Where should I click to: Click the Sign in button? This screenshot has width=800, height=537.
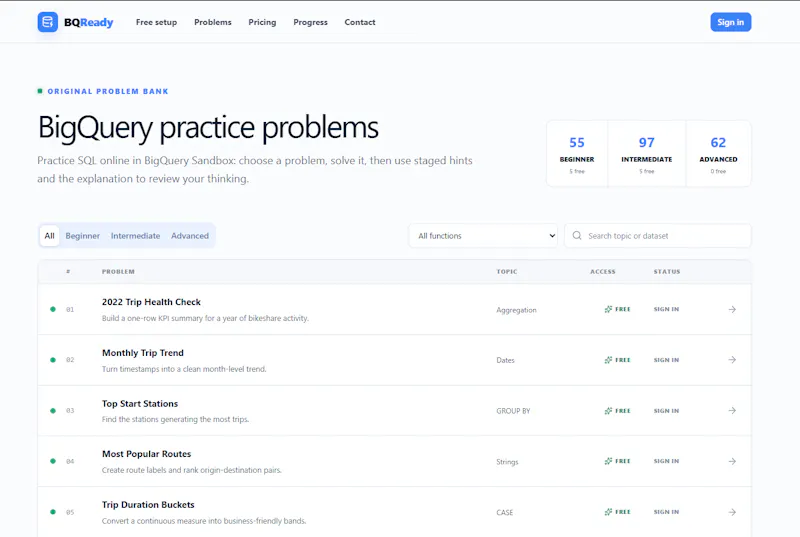point(731,22)
